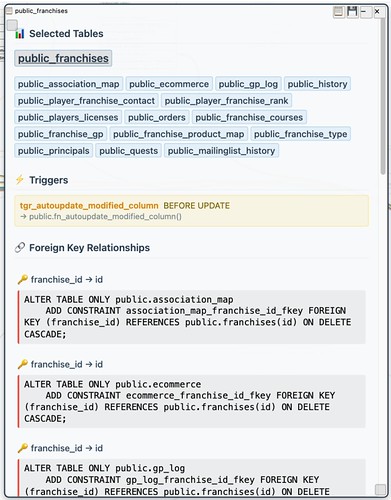Select the public_franchises main table tag

pos(63,58)
